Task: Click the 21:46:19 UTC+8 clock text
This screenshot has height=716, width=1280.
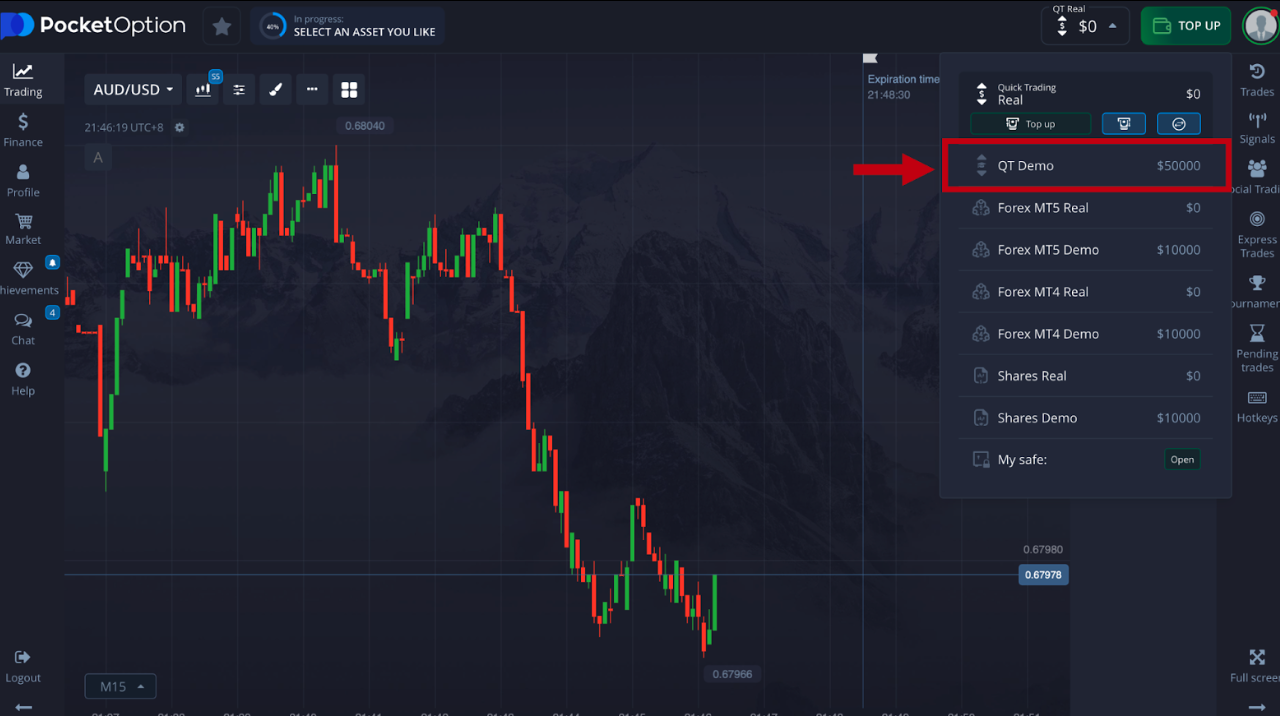Action: tap(125, 128)
